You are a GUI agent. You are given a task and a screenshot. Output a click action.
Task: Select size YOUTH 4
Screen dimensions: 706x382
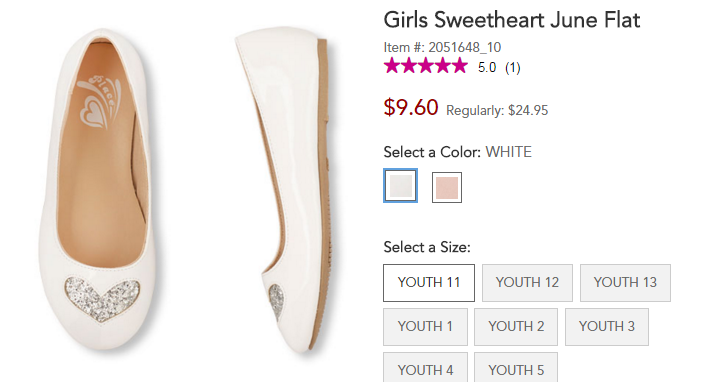click(x=425, y=368)
